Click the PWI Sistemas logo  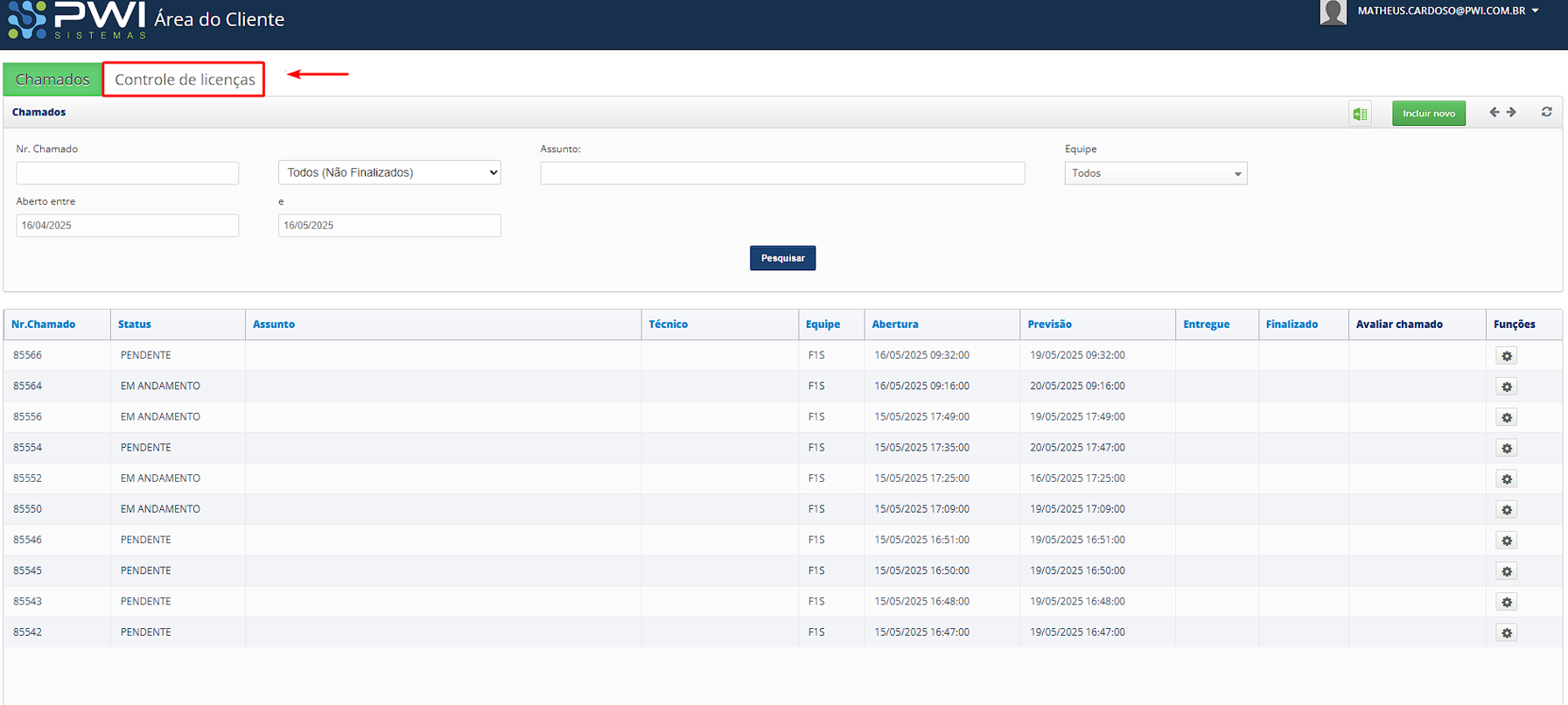click(76, 20)
